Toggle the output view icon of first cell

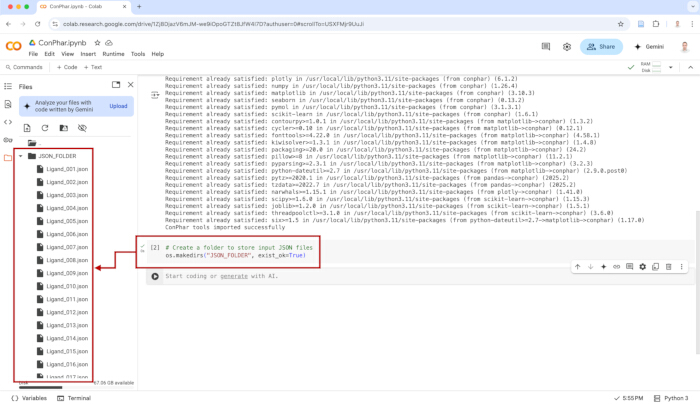point(155,95)
